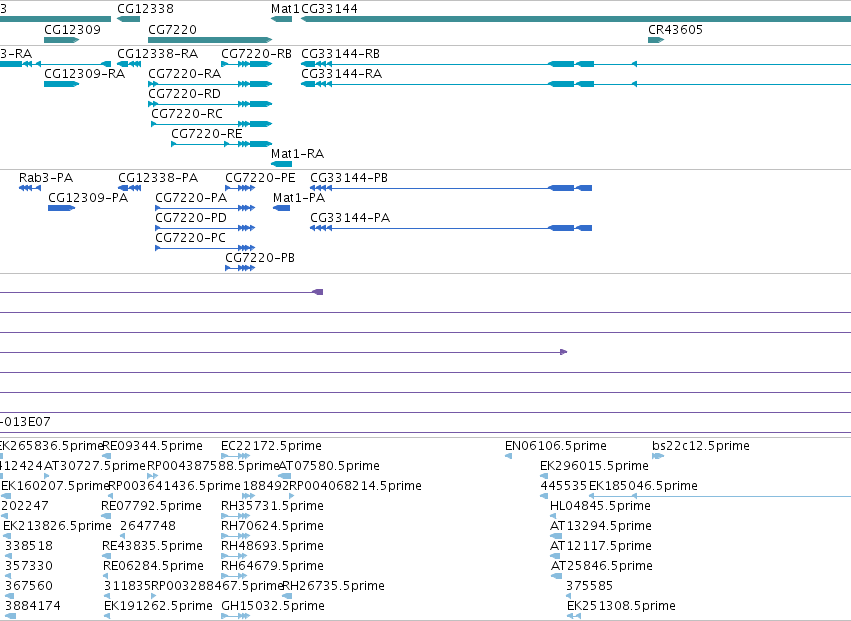Click protein CG12338-PA label

click(158, 178)
